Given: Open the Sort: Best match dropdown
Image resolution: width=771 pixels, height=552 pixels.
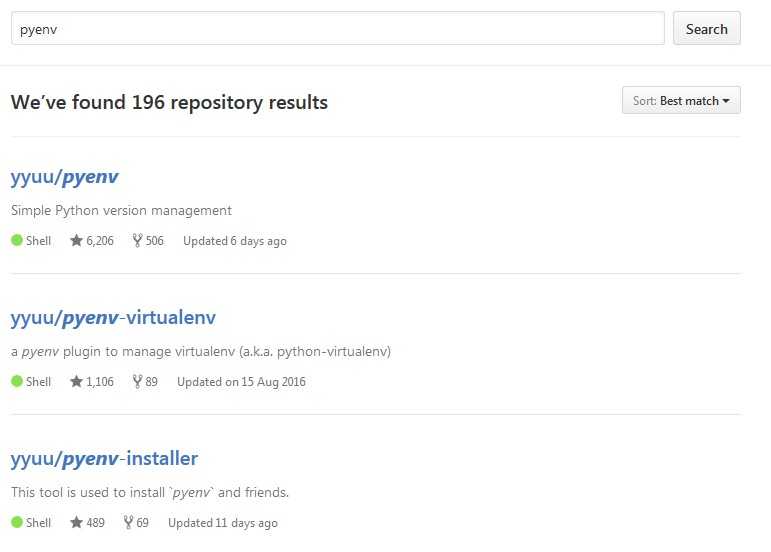Looking at the screenshot, I should pos(681,100).
